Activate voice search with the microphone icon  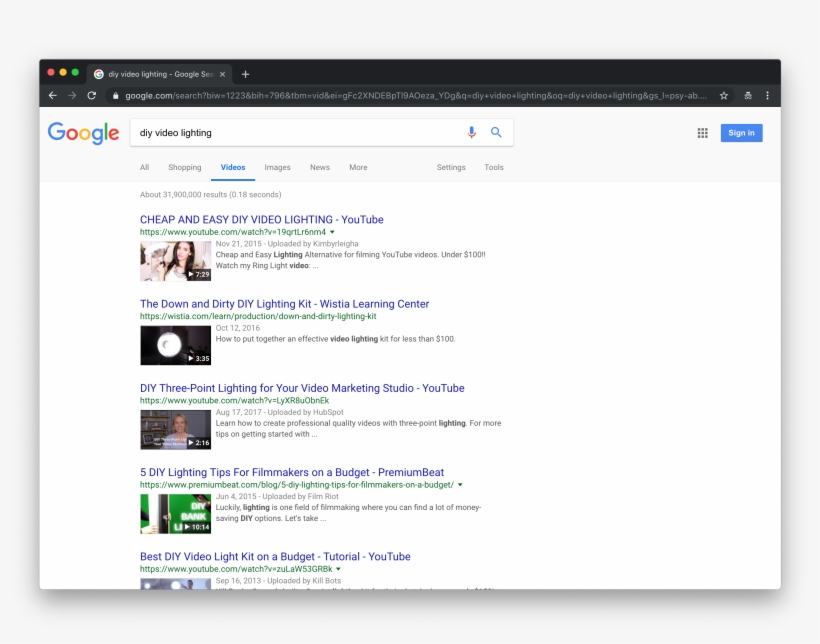coord(470,131)
